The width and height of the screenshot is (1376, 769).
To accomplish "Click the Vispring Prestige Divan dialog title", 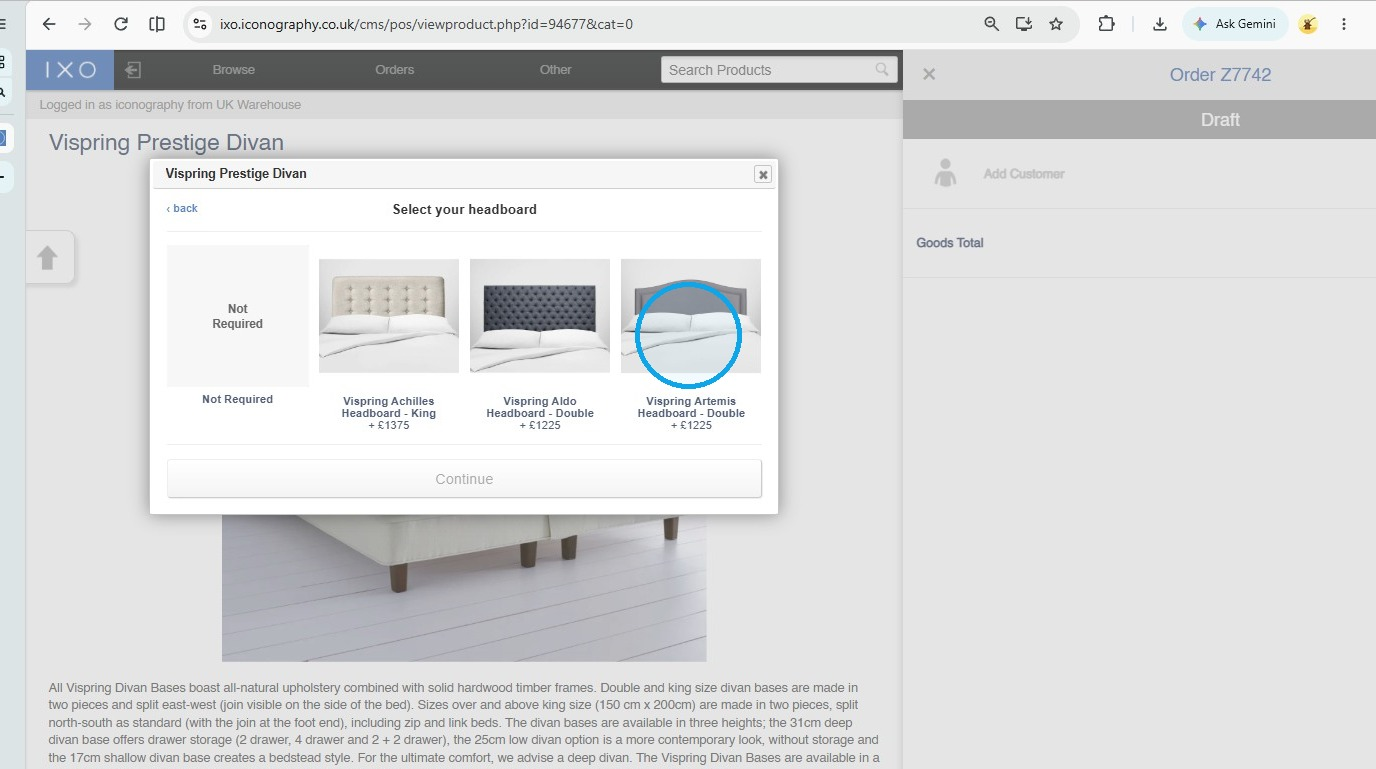I will [x=236, y=173].
